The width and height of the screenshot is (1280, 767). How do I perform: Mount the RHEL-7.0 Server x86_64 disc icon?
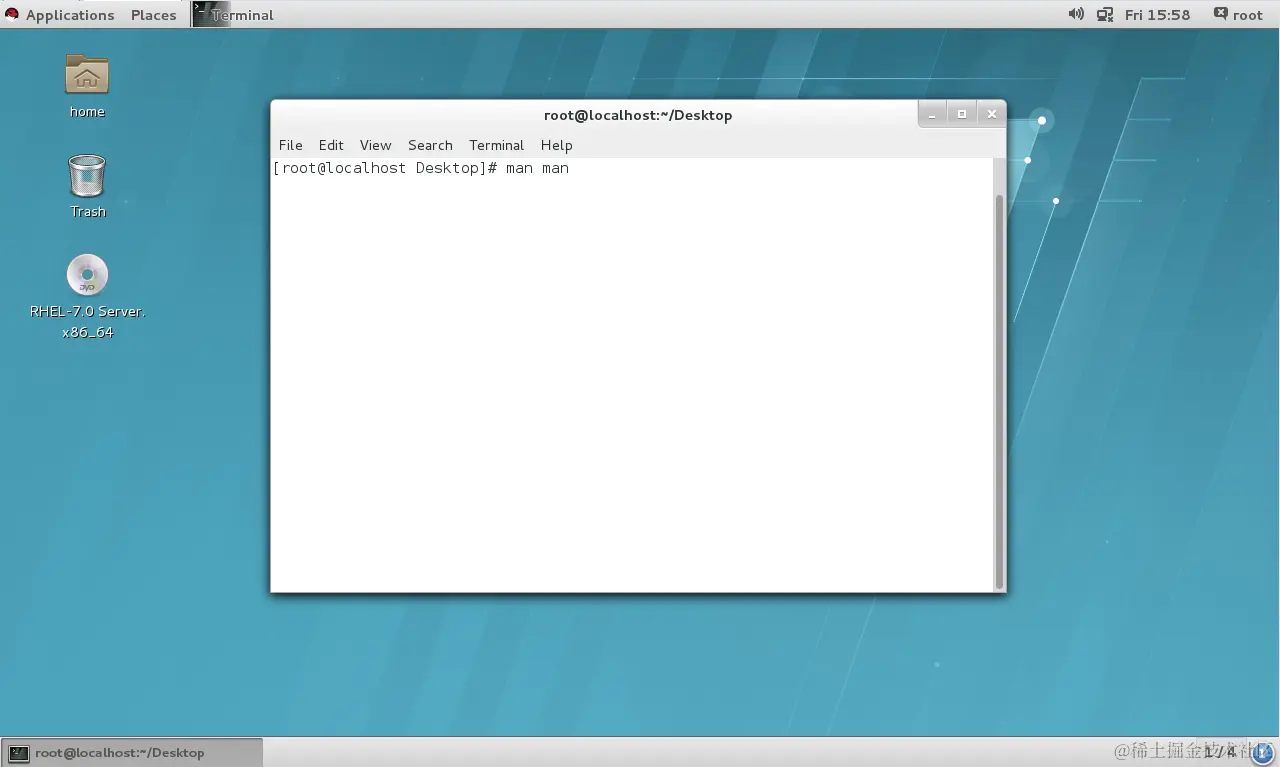tap(87, 275)
